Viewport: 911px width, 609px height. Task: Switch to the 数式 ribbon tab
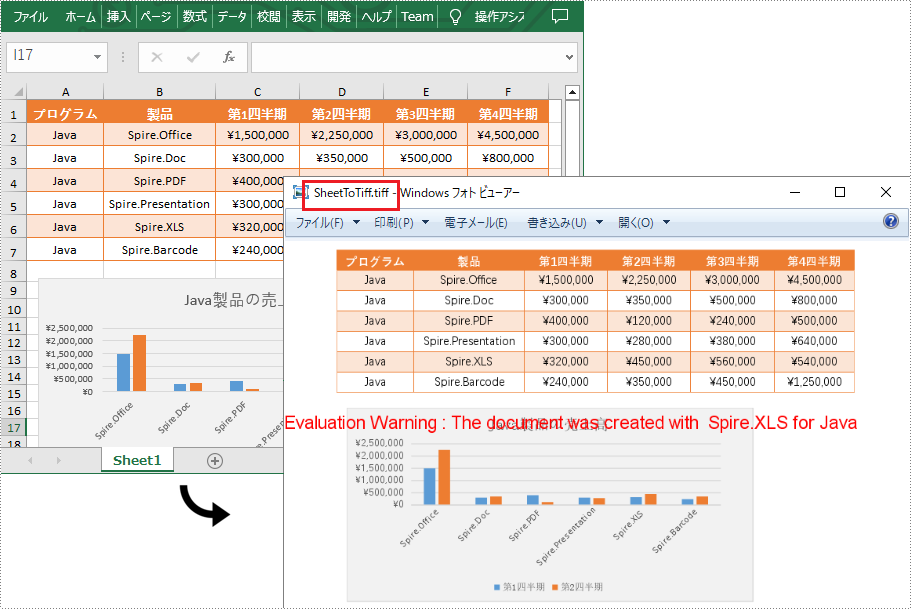(x=195, y=16)
